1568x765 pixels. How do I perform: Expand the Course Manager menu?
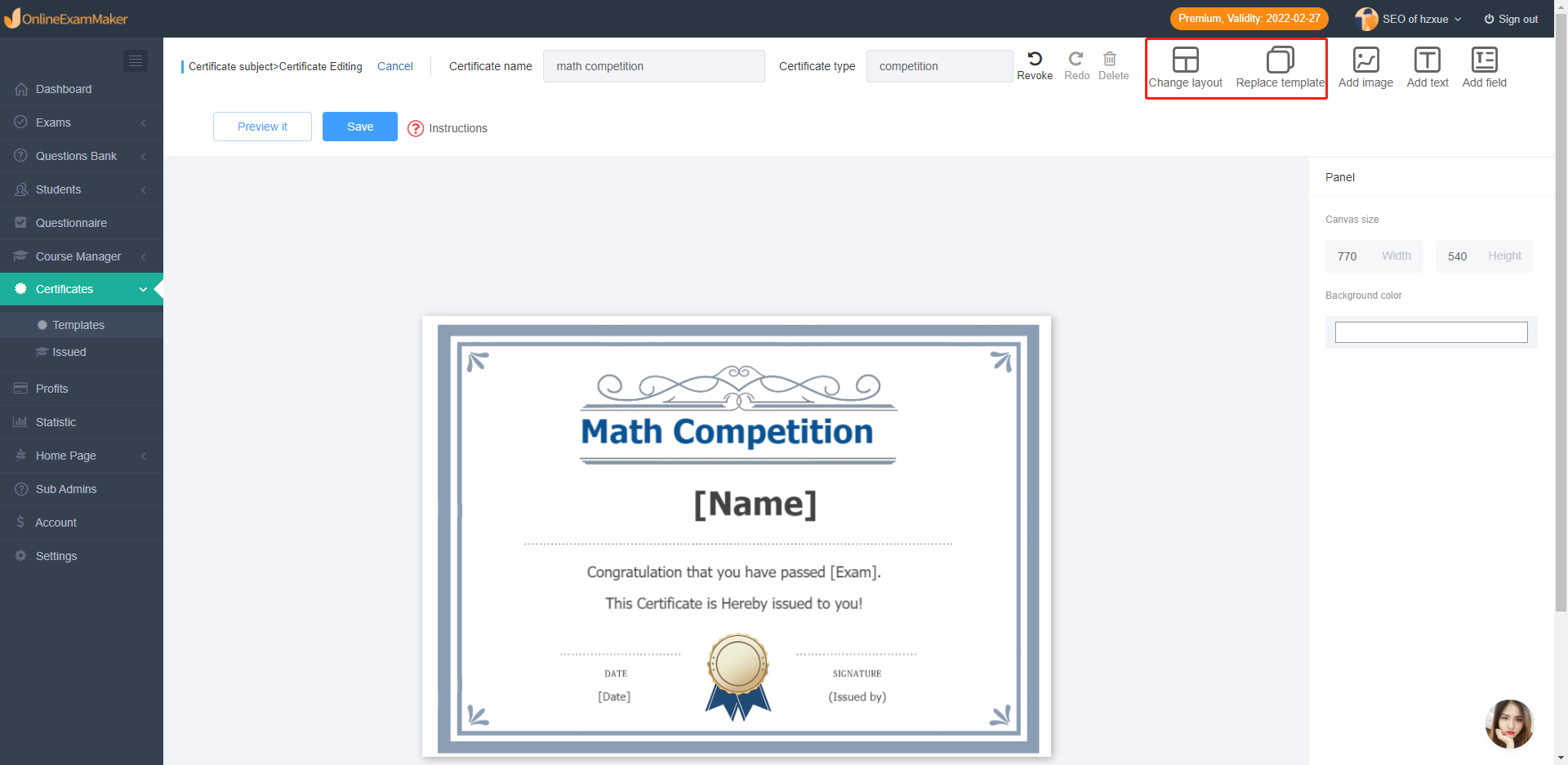click(82, 256)
